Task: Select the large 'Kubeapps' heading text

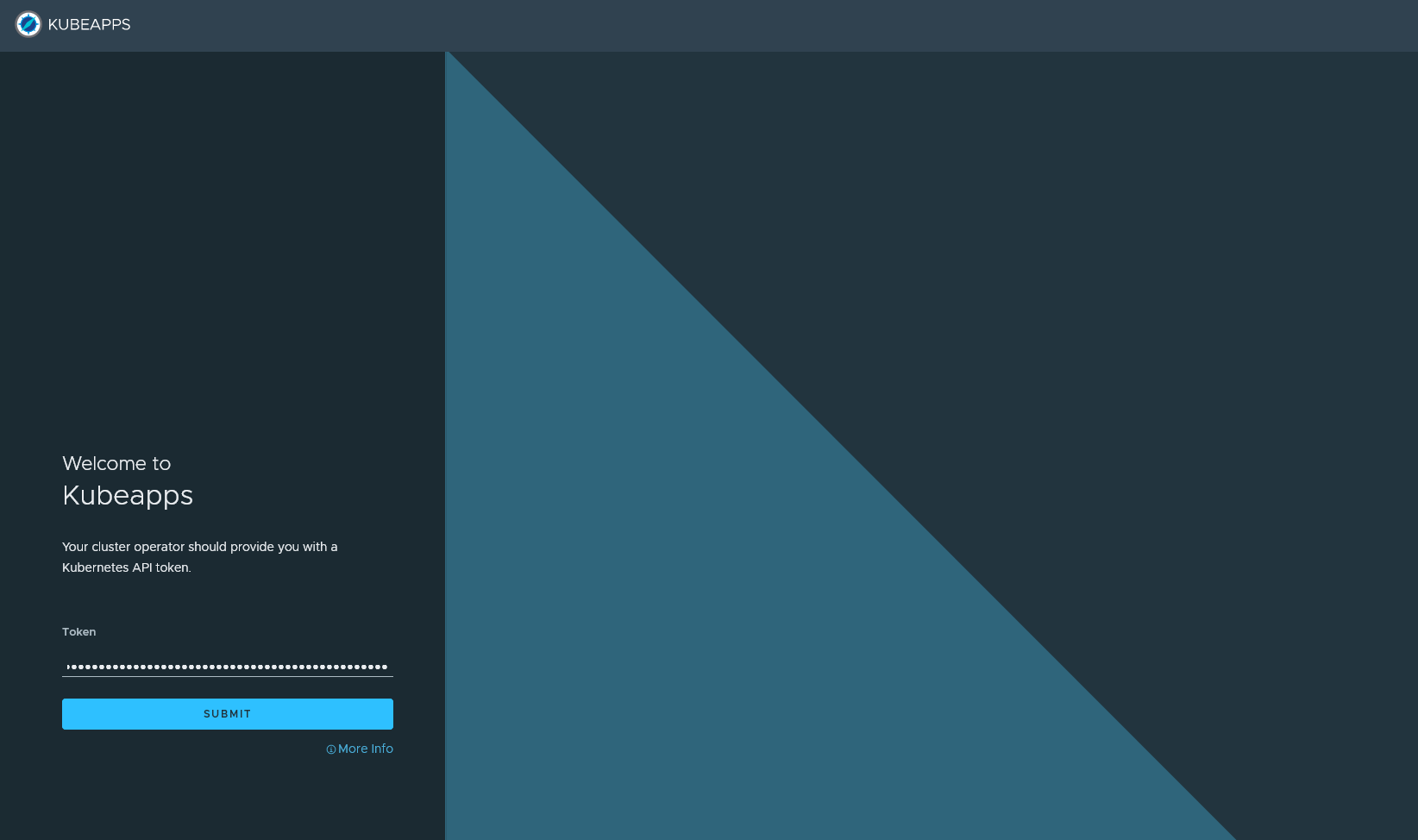Action: [x=128, y=496]
